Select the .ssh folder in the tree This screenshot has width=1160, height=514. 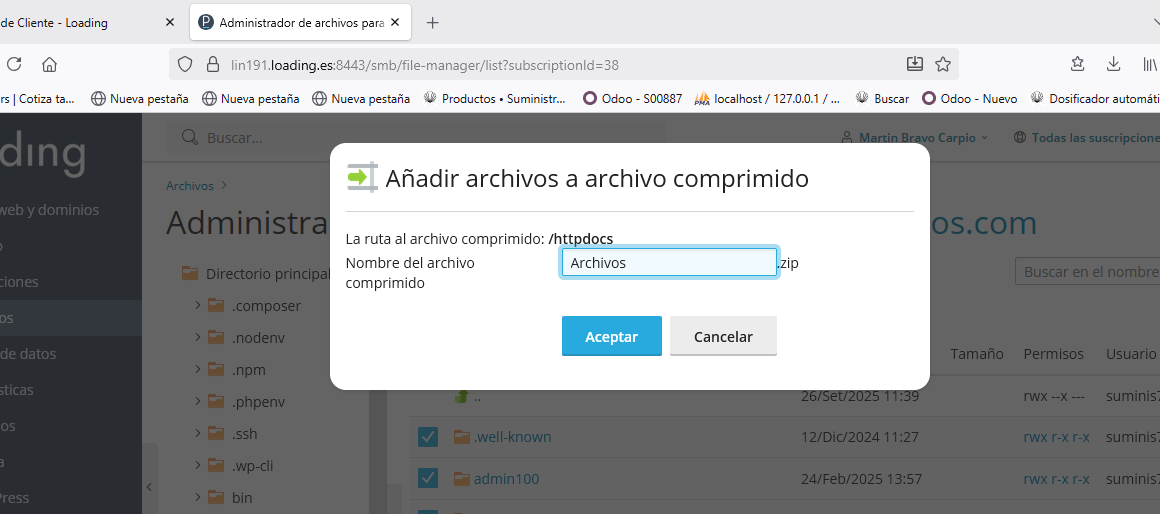[244, 433]
